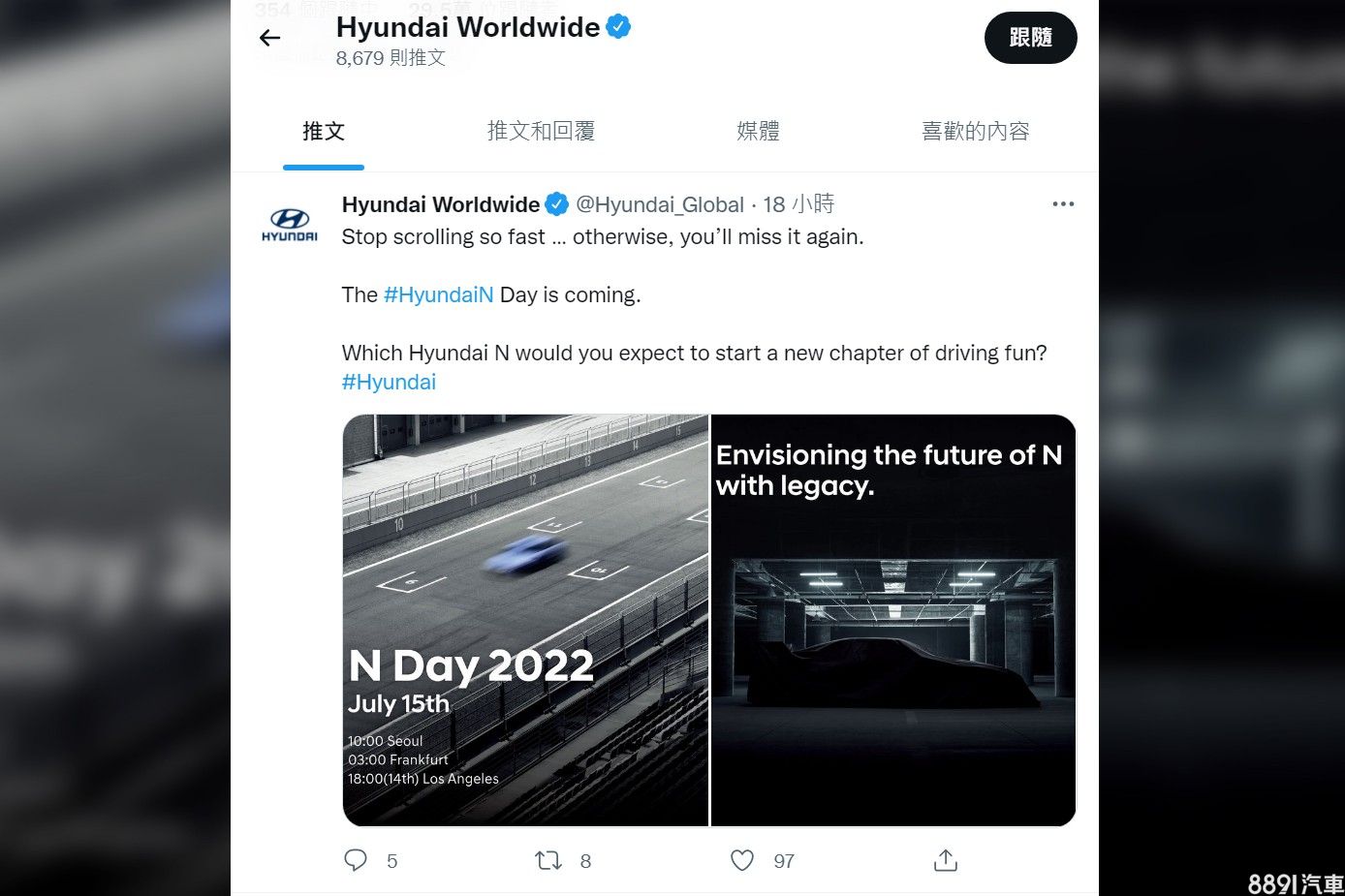Image resolution: width=1345 pixels, height=896 pixels.
Task: Open the three-dot more options menu
Action: coord(1063,204)
